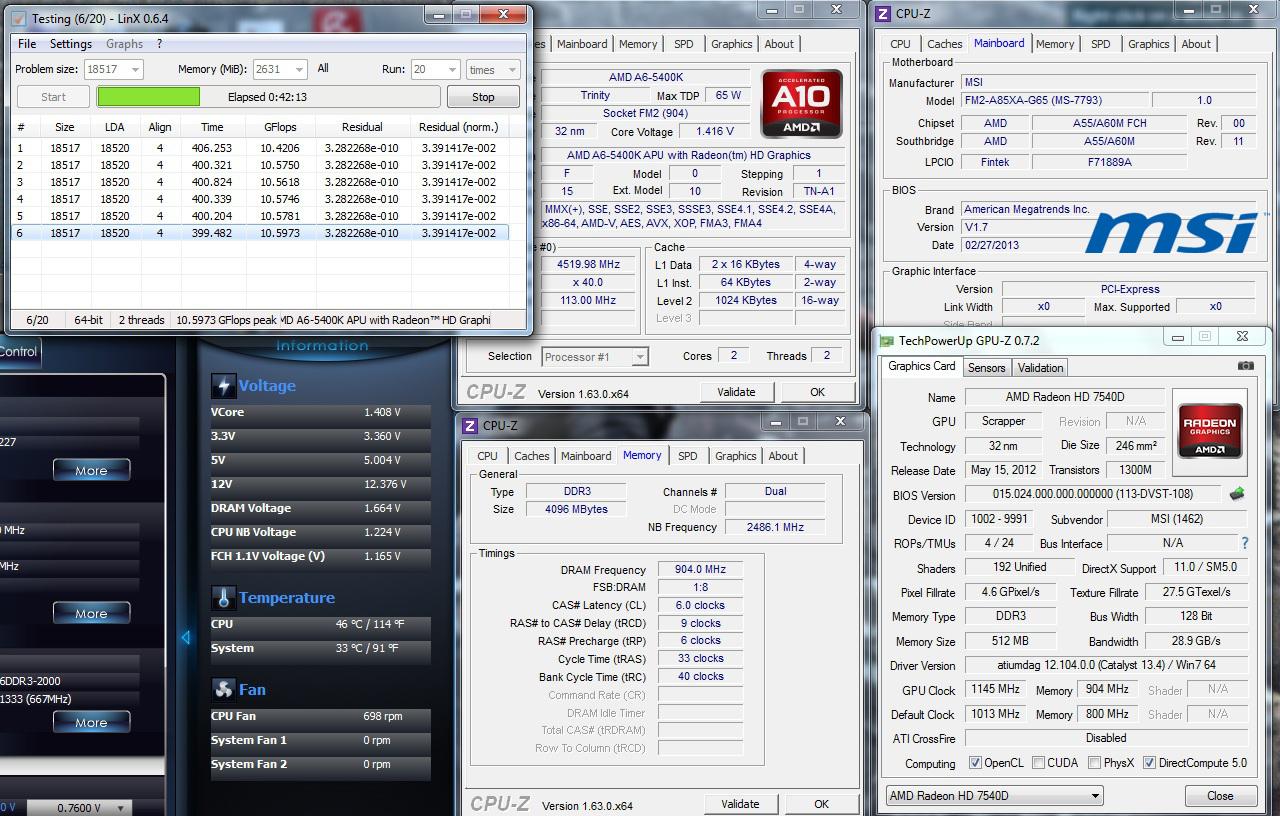
Task: Click the Temperature thermometer icon
Action: tap(223, 598)
